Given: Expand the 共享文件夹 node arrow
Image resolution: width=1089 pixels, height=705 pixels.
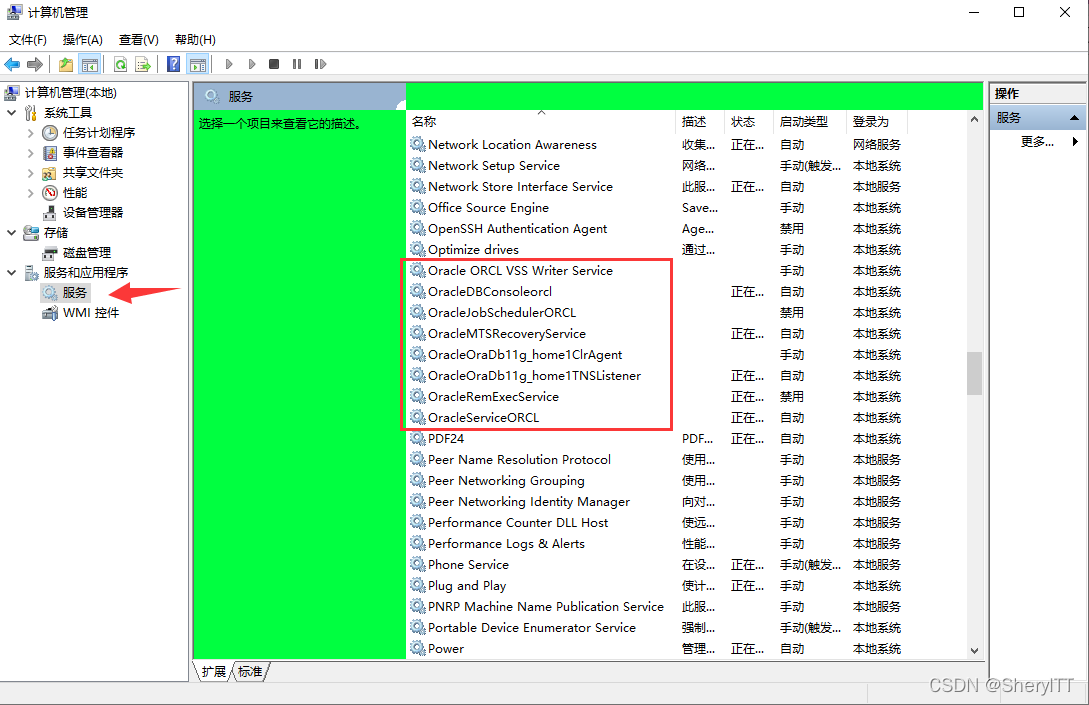Looking at the screenshot, I should 31,173.
